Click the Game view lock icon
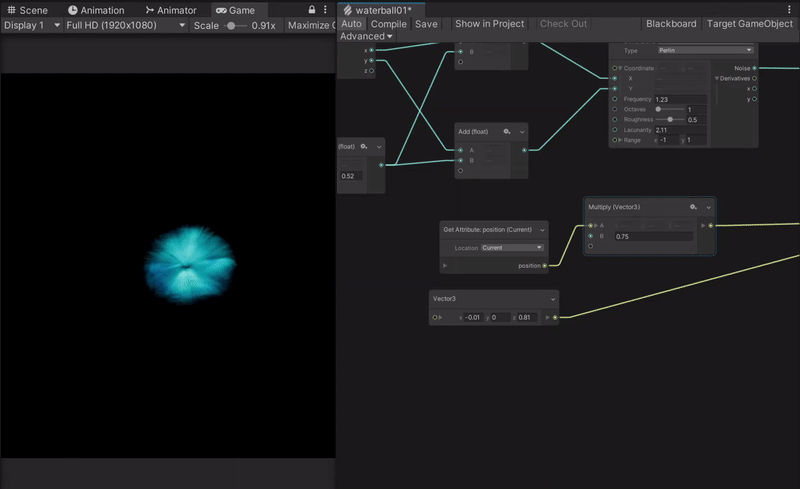The width and height of the screenshot is (800, 489). (x=312, y=10)
